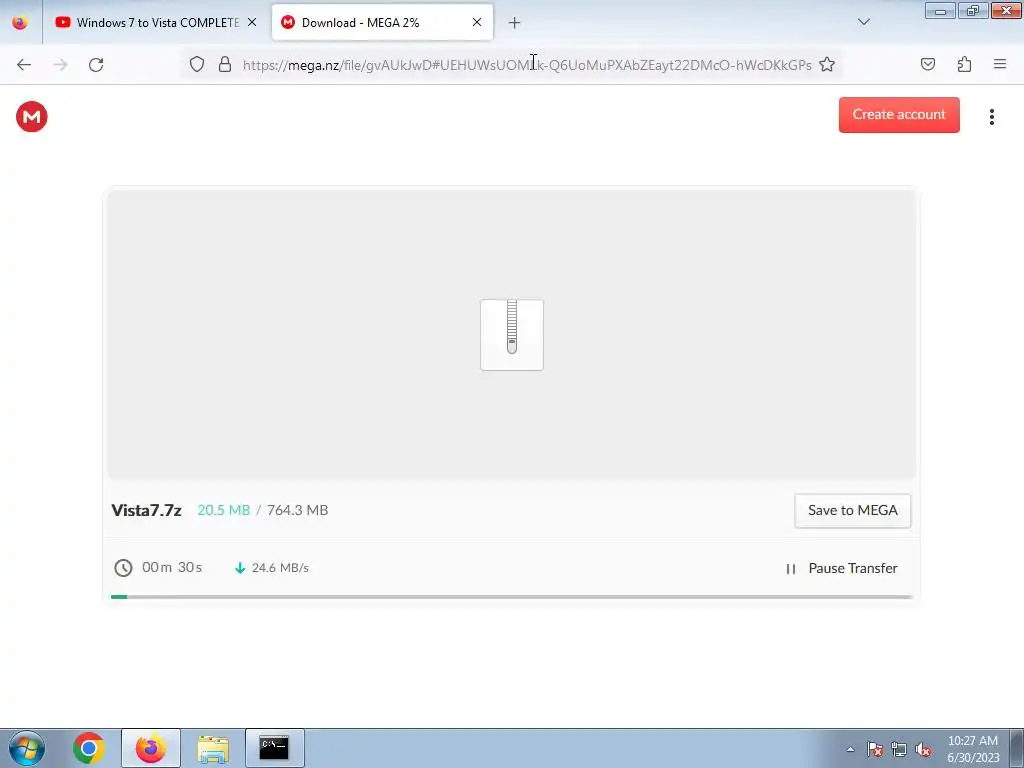Click the network status tray icon
Screen dimensions: 1024x768
tap(899, 749)
